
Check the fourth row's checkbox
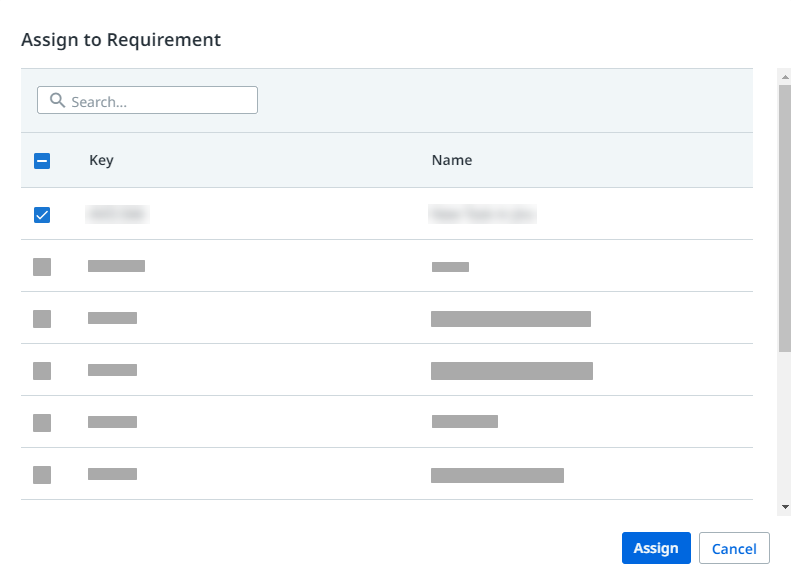[42, 371]
